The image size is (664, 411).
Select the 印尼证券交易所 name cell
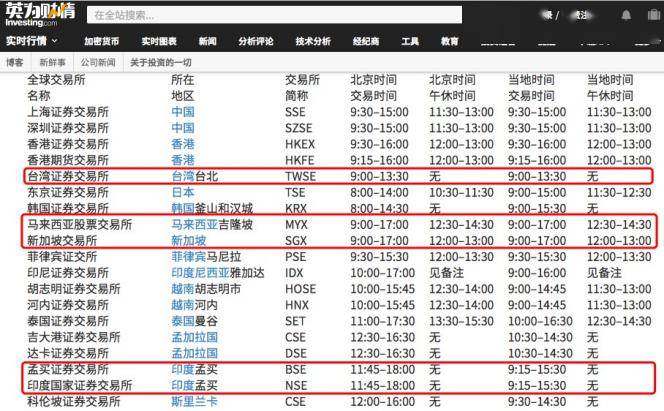tap(68, 273)
